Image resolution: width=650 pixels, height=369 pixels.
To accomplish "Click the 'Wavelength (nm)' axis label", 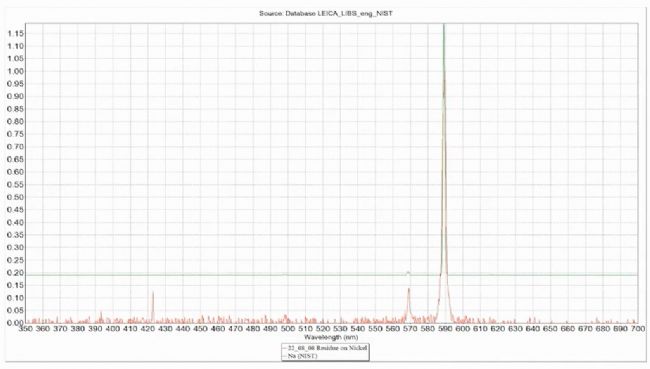I will [331, 337].
